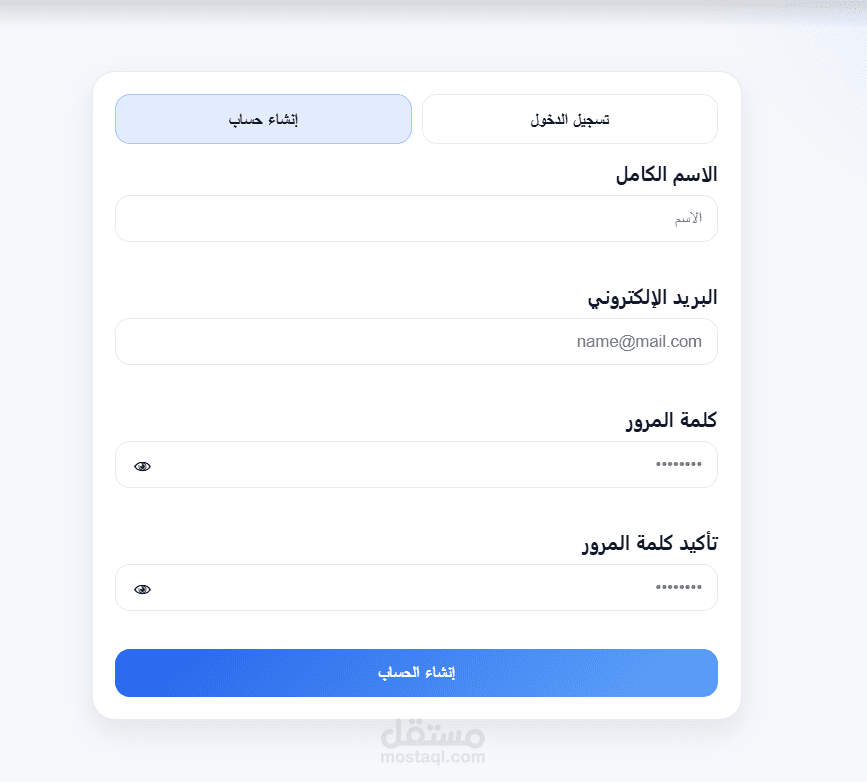Select the إنشاء حساب tab
This screenshot has height=782, width=867.
(263, 119)
